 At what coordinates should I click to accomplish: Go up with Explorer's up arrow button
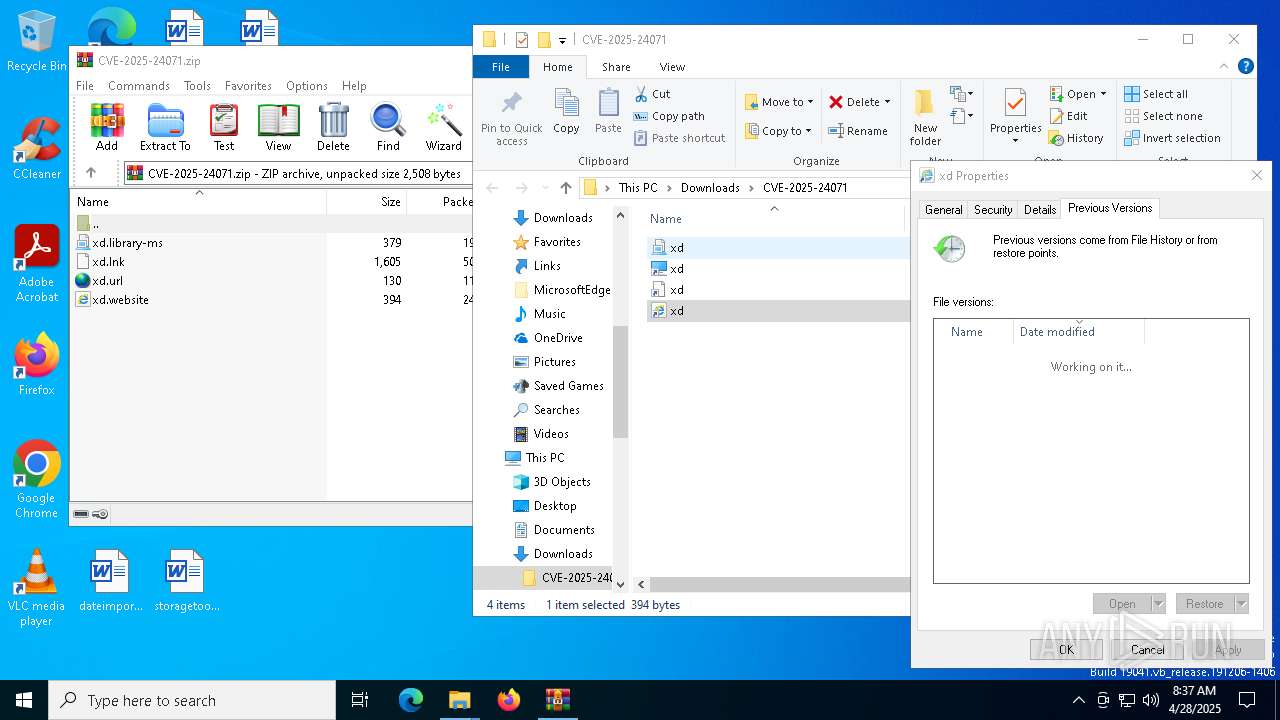566,188
